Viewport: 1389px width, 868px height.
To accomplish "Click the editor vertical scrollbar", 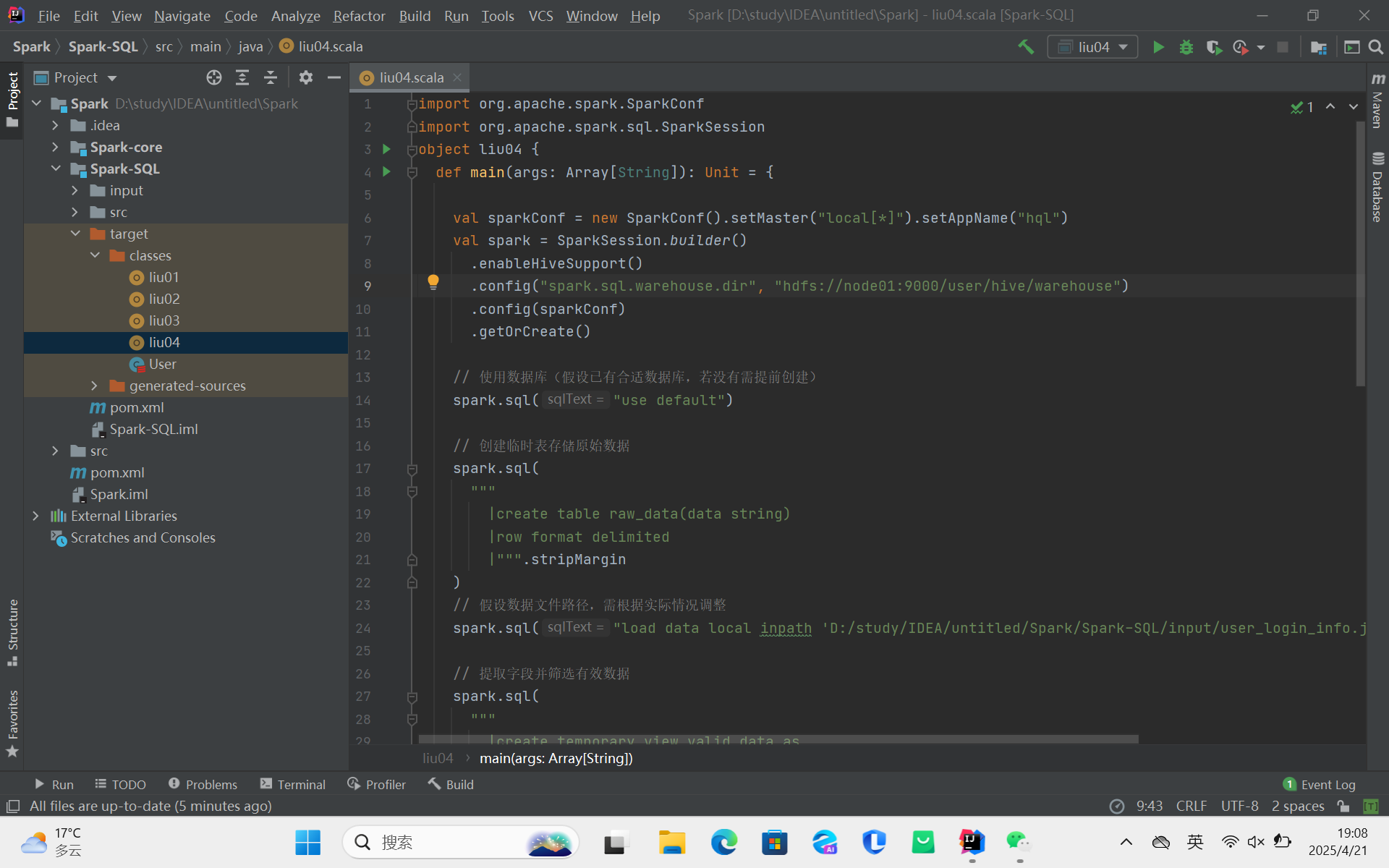I will coord(1360,253).
